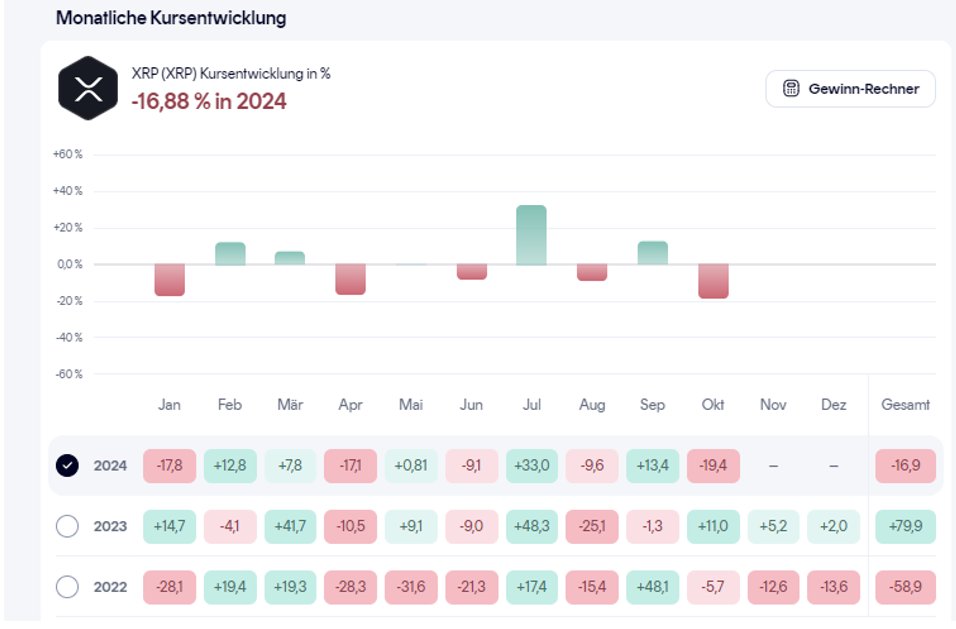Click the January 2024 red chart bar
Screen dimensions: 956x629
pyautogui.click(x=169, y=280)
